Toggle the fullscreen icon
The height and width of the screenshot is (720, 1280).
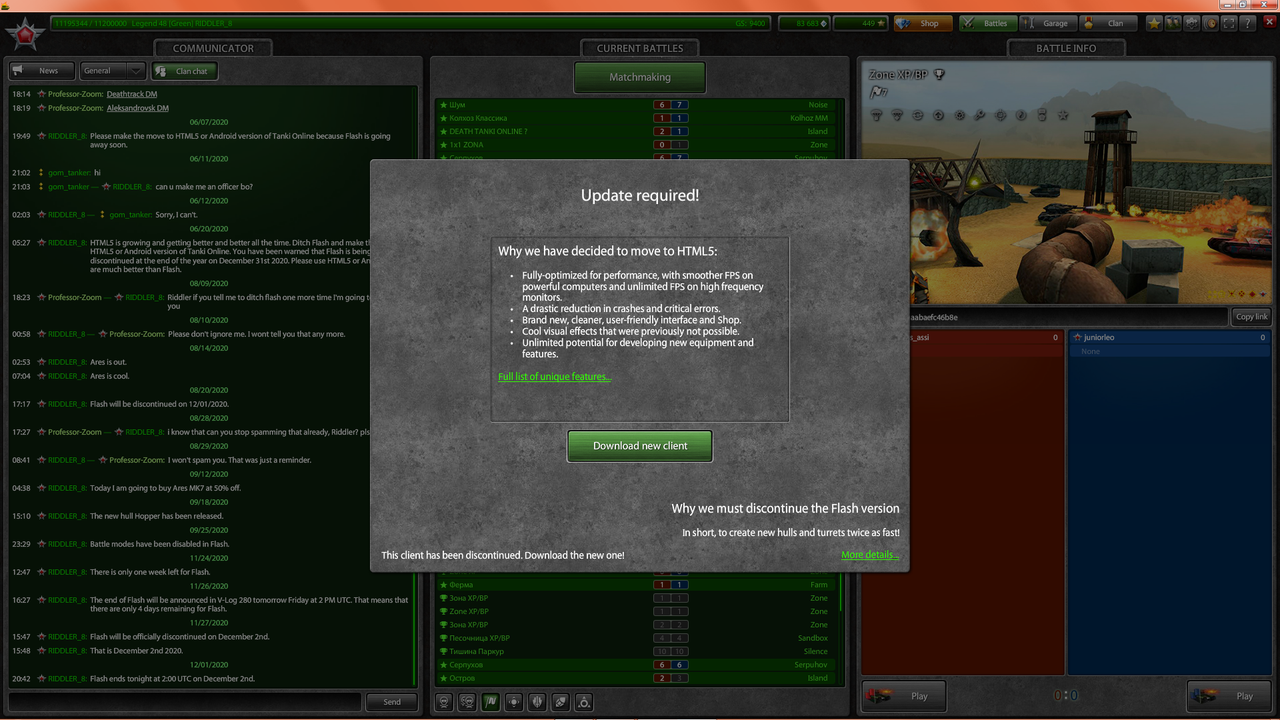[1229, 23]
